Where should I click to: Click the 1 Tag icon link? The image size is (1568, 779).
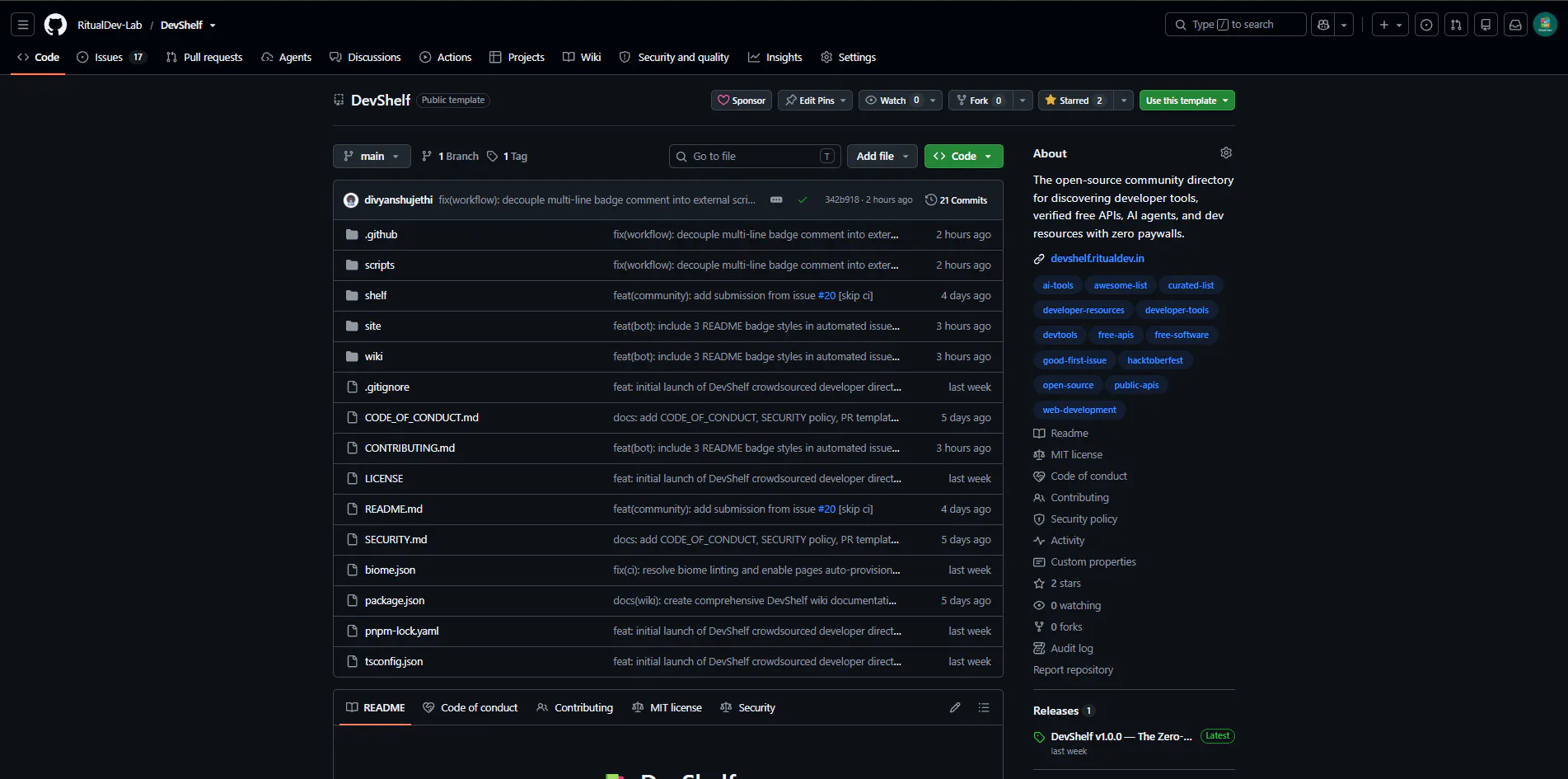coord(507,156)
